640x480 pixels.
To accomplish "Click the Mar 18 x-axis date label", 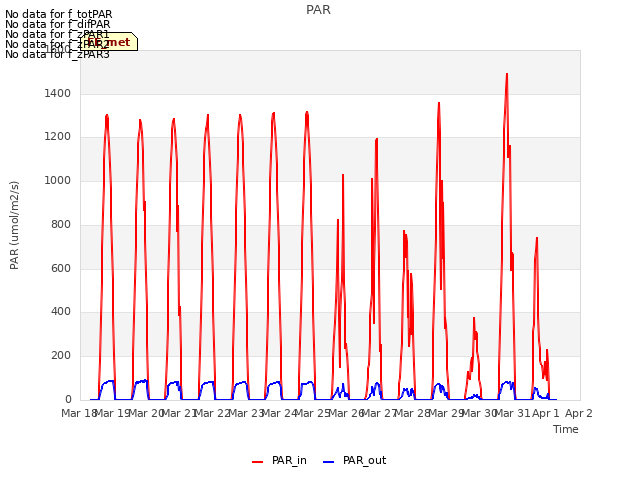I will (79, 413).
